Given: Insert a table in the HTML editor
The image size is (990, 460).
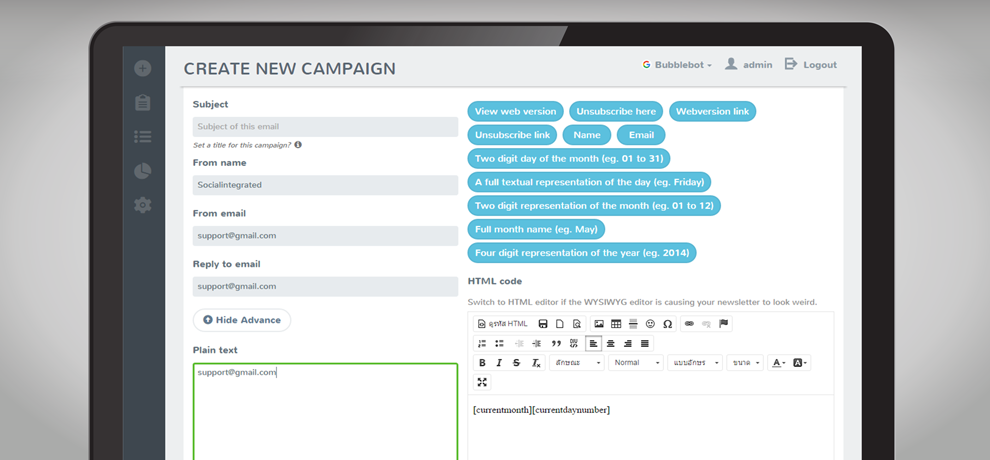Looking at the screenshot, I should click(x=616, y=324).
